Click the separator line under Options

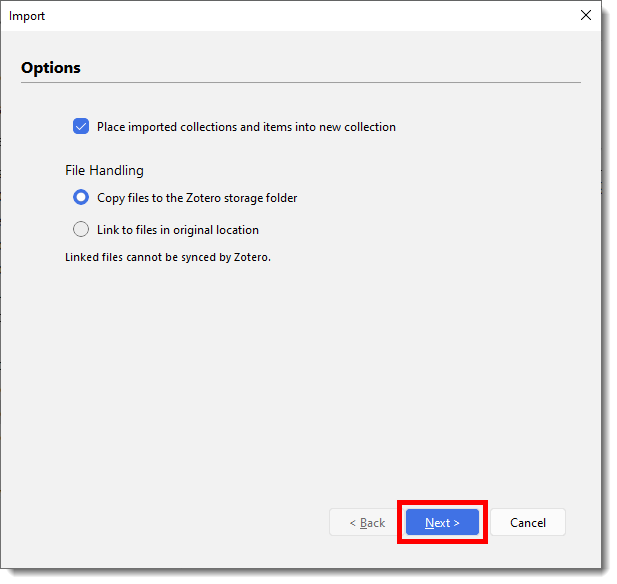(300, 82)
